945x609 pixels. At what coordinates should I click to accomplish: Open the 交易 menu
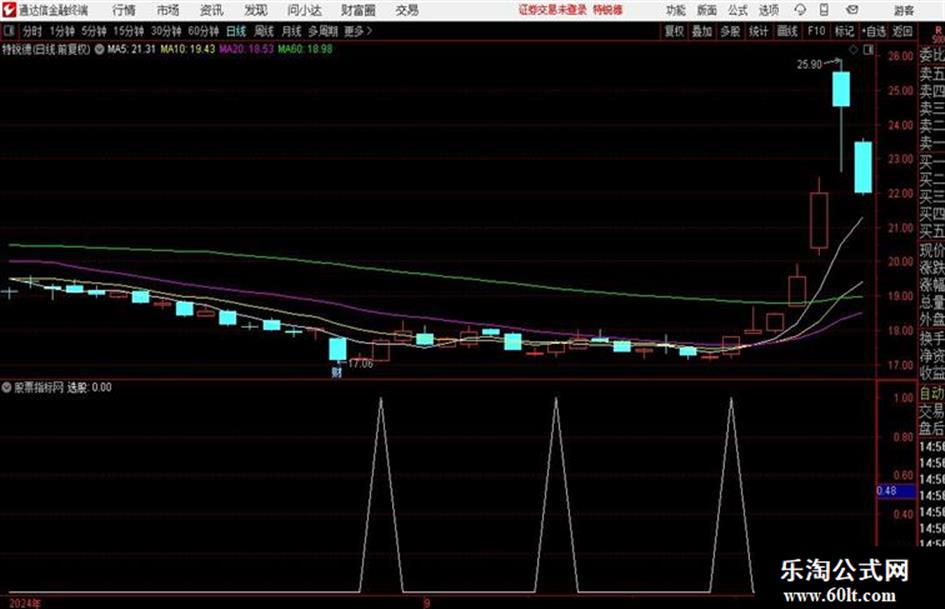pos(407,10)
